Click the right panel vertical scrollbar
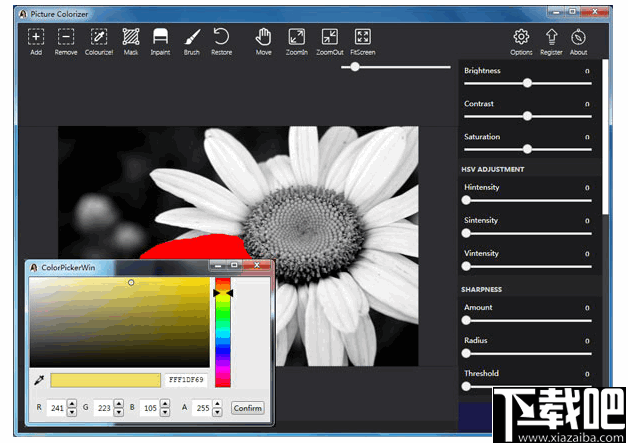This screenshot has width=628, height=443. tap(605, 136)
